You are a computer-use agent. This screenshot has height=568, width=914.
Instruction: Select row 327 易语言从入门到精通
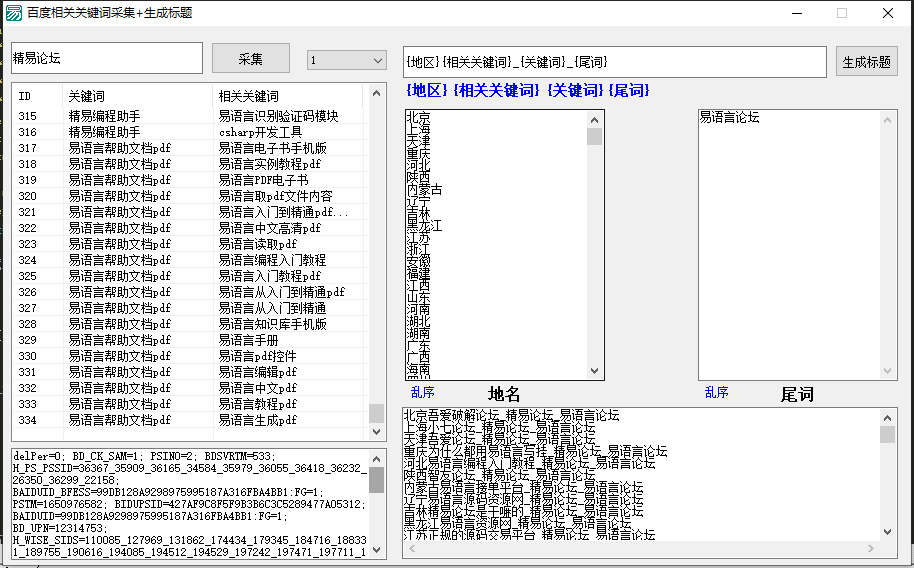190,308
